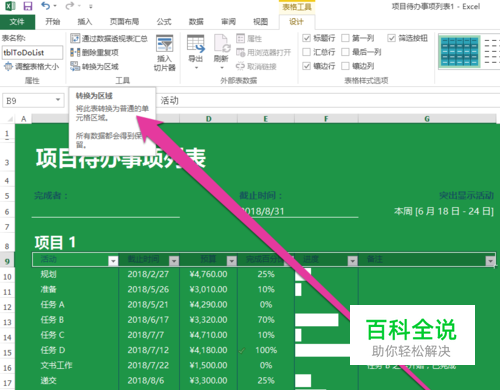
Task: Switch to the 开始 tab
Action: [x=53, y=22]
